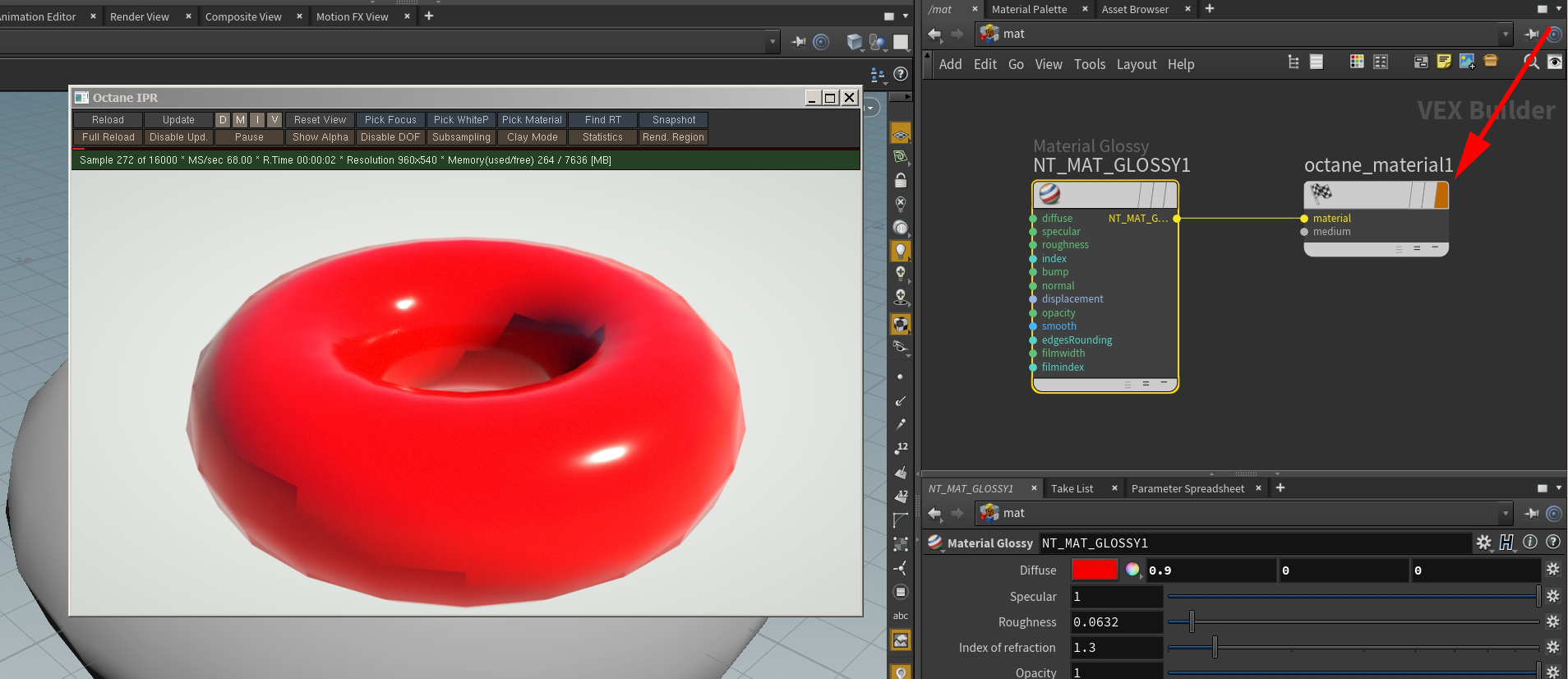
Task: Toggle the D button in Octane IPR
Action: (x=223, y=120)
